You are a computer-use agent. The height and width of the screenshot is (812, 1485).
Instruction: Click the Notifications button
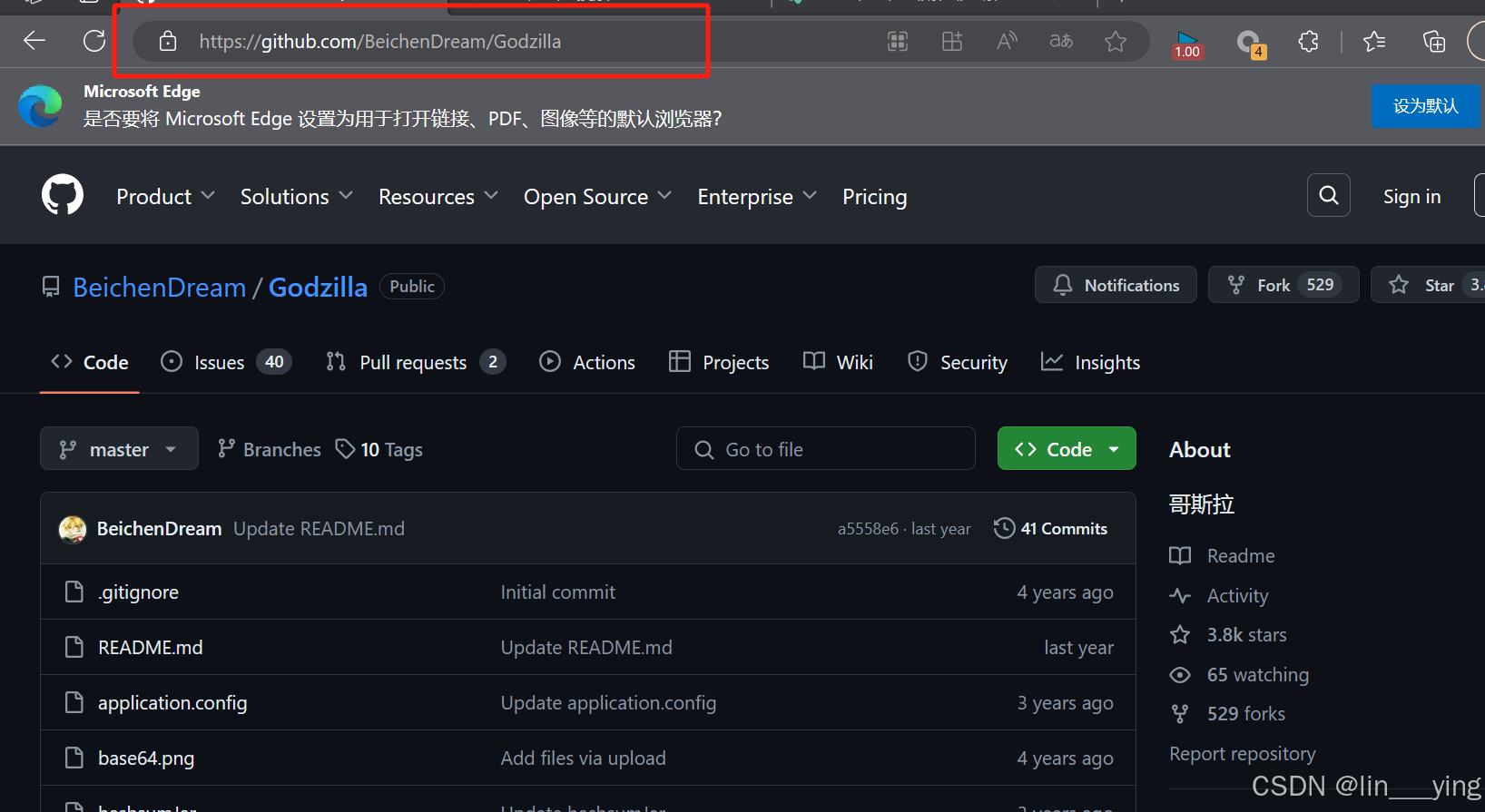pyautogui.click(x=1116, y=285)
